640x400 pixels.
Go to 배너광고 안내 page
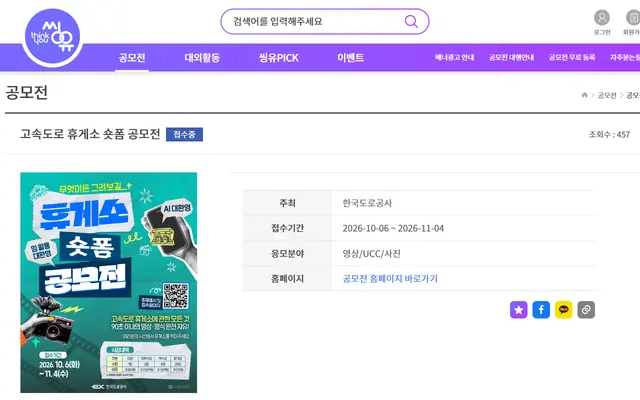pyautogui.click(x=454, y=58)
